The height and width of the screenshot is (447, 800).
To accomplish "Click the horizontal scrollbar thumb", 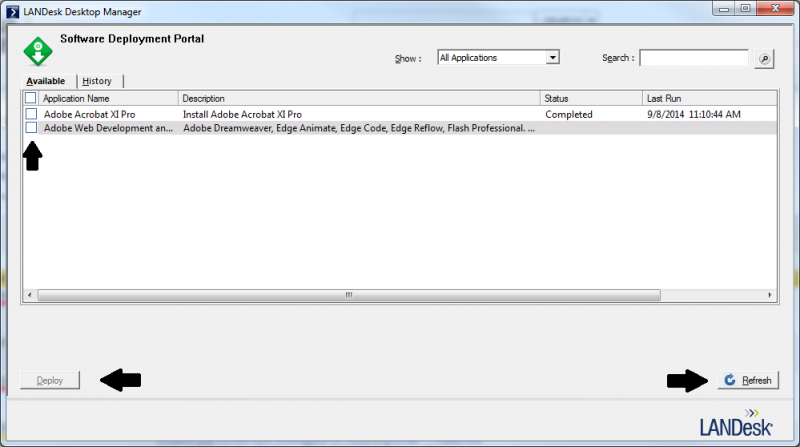I will coord(349,295).
